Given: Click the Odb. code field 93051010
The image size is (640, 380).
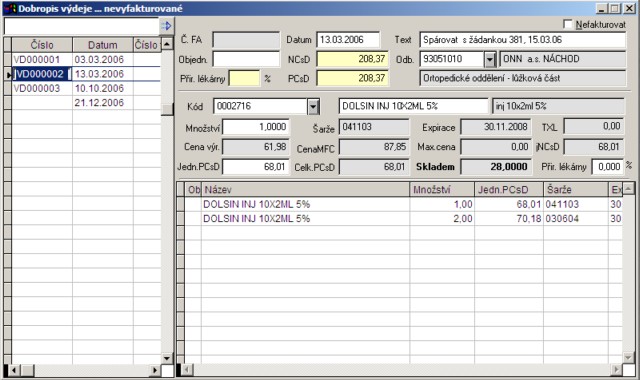Looking at the screenshot, I should pyautogui.click(x=452, y=60).
